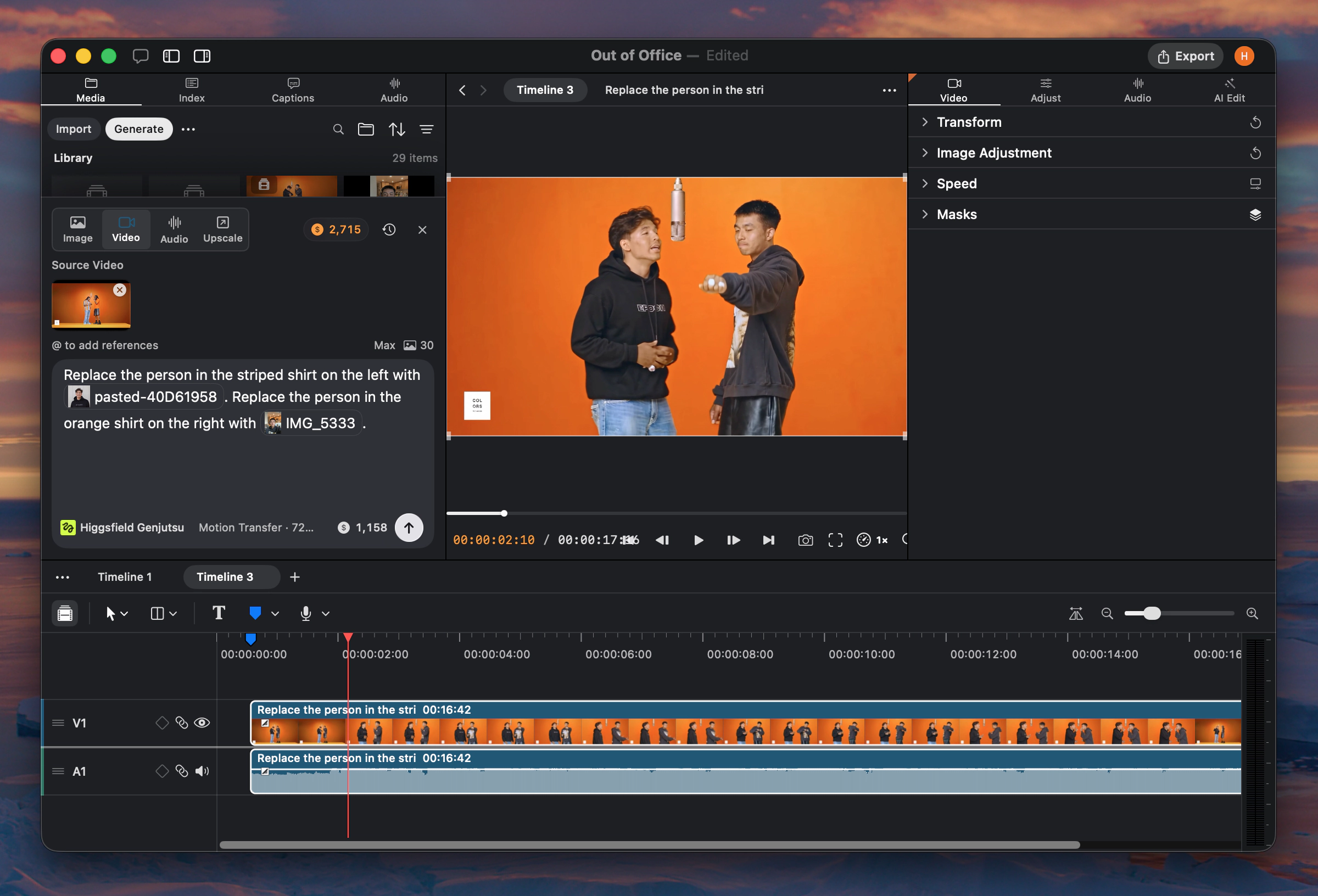Toggle the V1 track link icon
1318x896 pixels.
click(181, 723)
